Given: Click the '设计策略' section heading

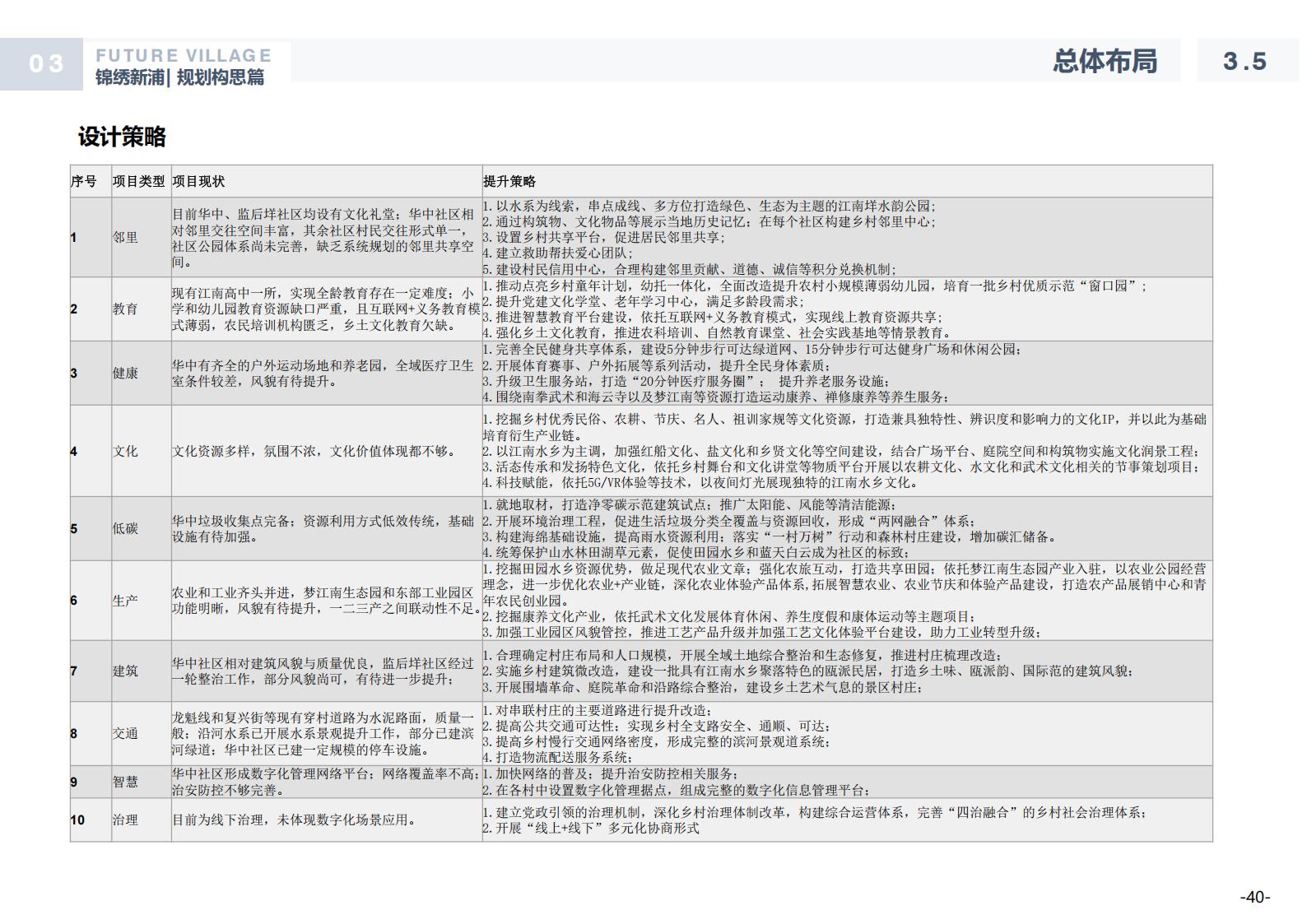Looking at the screenshot, I should (x=122, y=137).
